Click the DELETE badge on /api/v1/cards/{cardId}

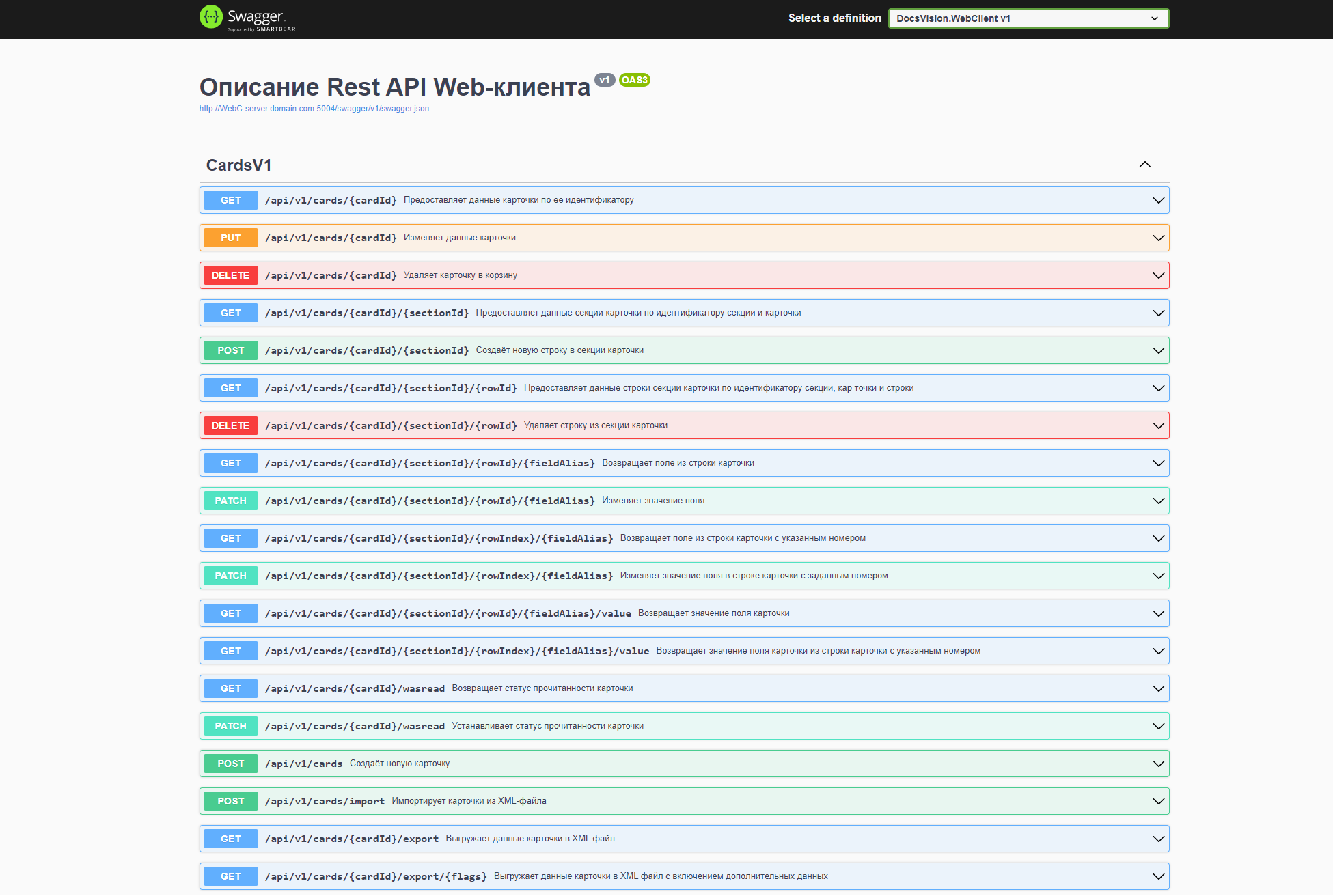tap(230, 275)
